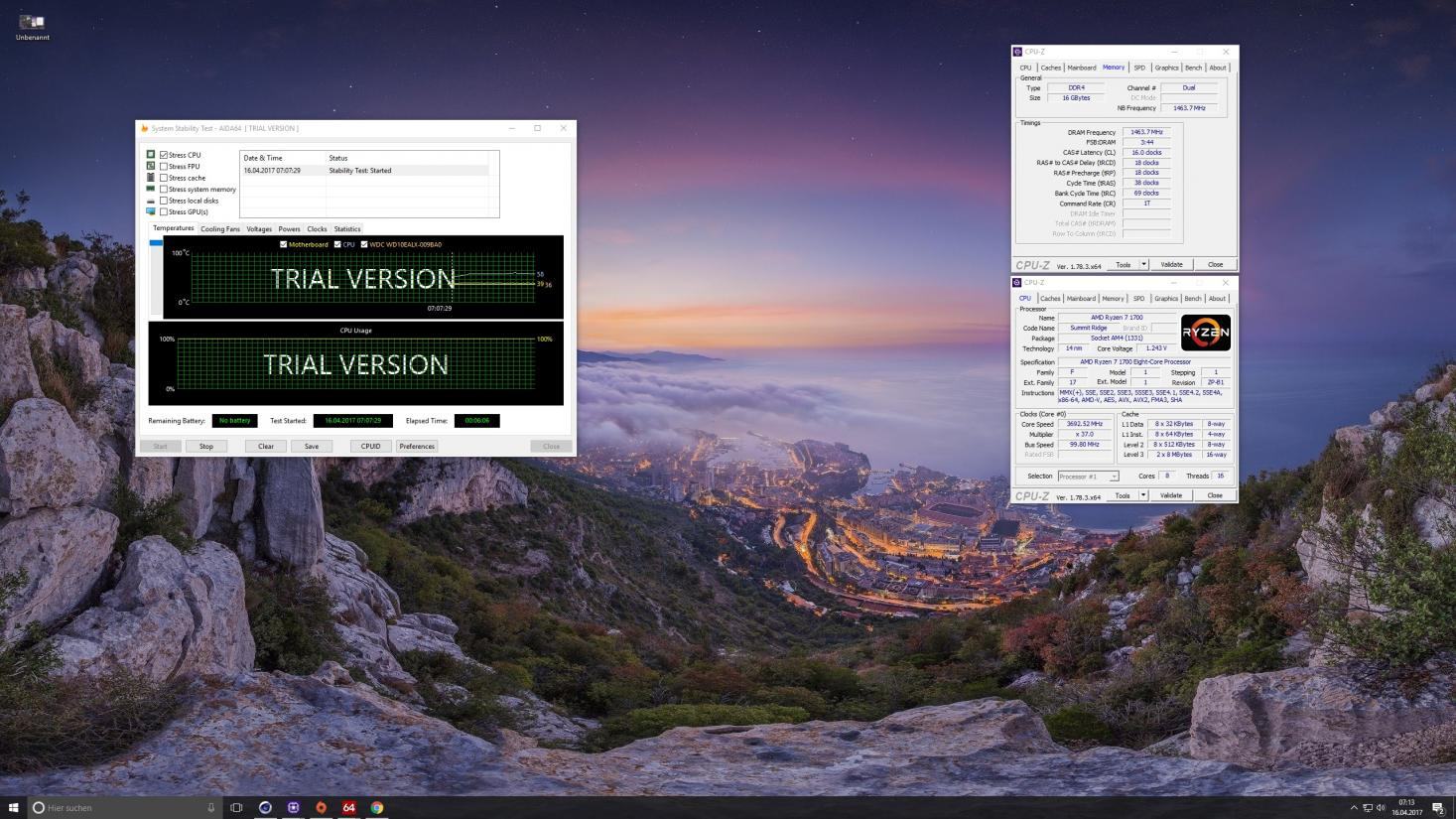The width and height of the screenshot is (1456, 819).
Task: Click the Cortana microphone icon
Action: pos(210,807)
